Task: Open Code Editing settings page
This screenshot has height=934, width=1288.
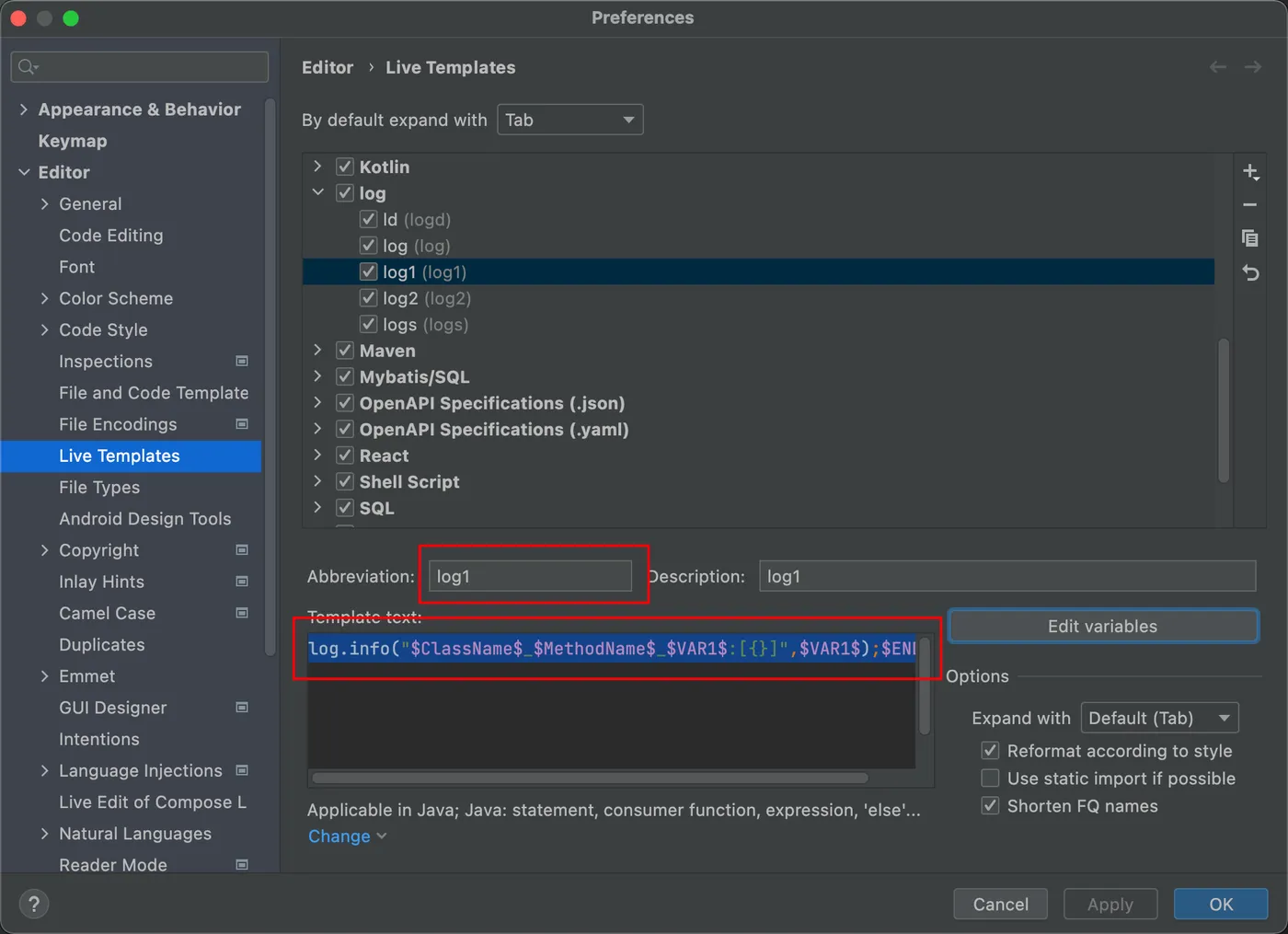Action: click(111, 236)
